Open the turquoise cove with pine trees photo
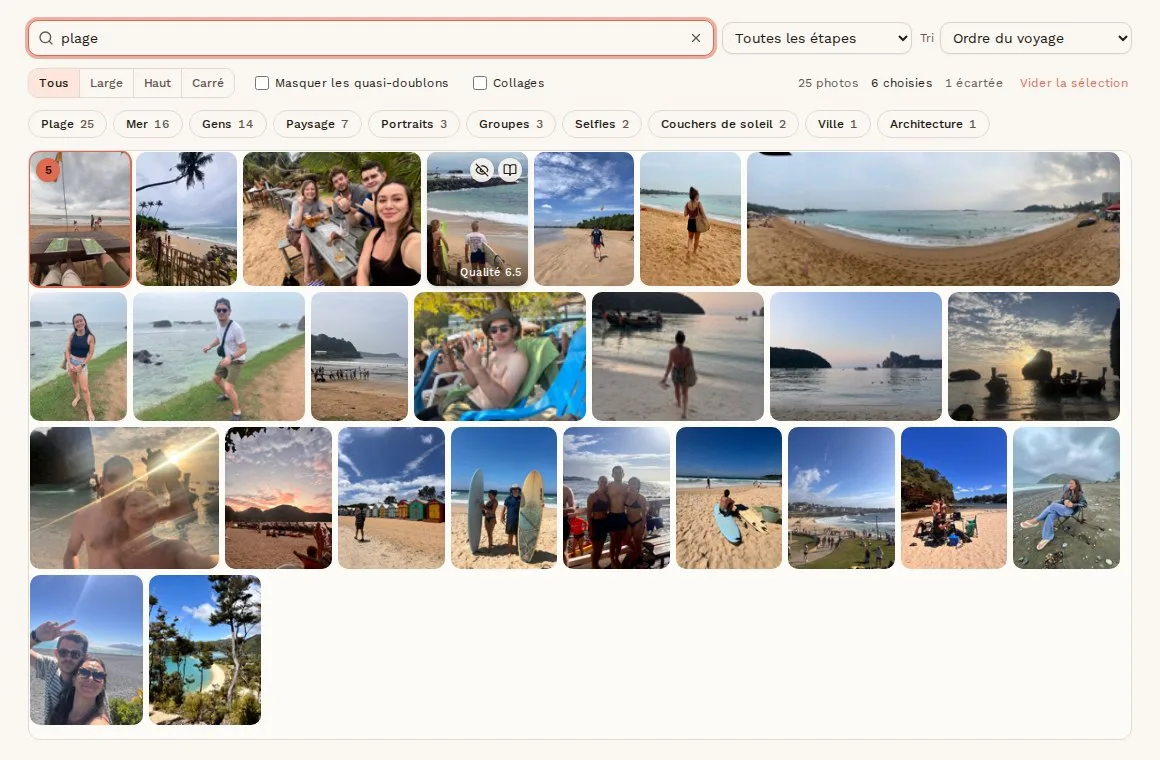The height and width of the screenshot is (760, 1160). (205, 650)
